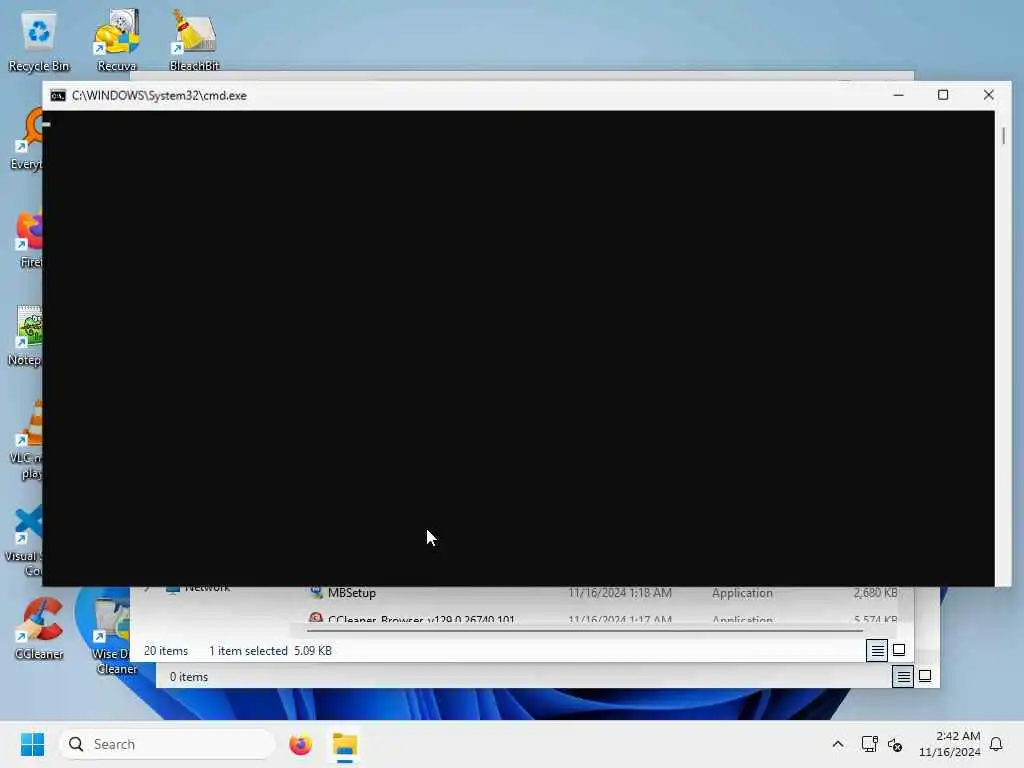Switch to details view in 0 items window

click(x=903, y=677)
